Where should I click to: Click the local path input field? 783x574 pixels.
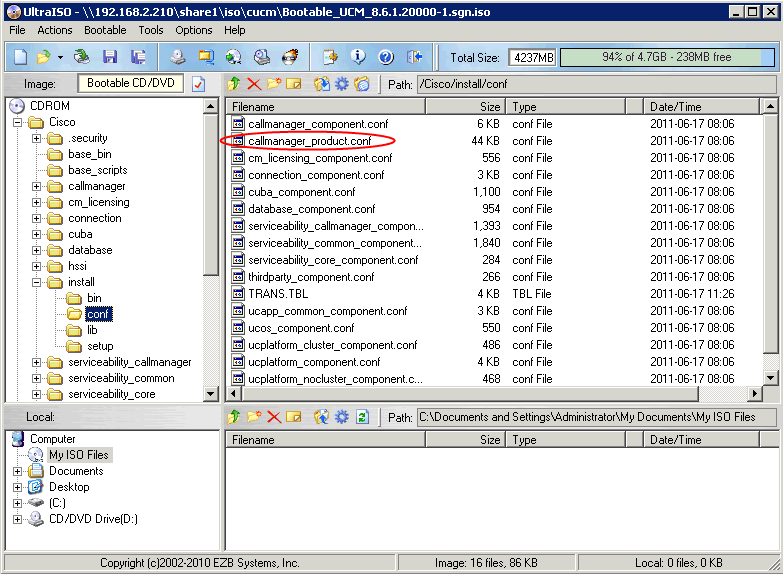[x=596, y=417]
